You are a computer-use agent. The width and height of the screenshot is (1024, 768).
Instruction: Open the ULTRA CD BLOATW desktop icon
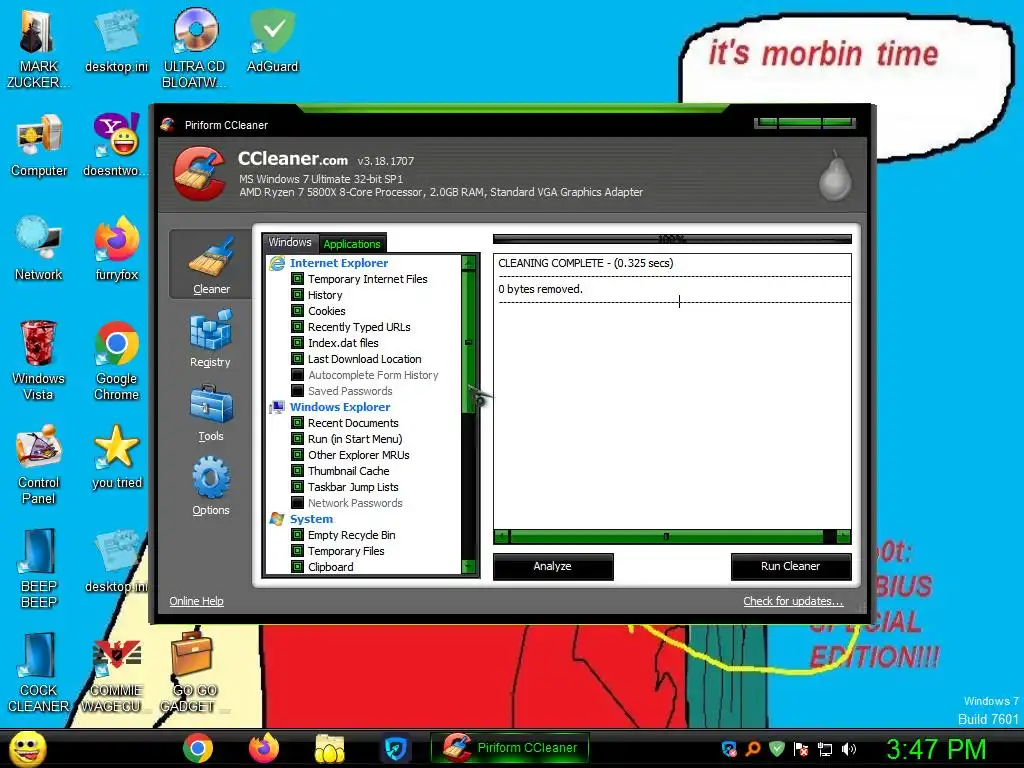195,47
